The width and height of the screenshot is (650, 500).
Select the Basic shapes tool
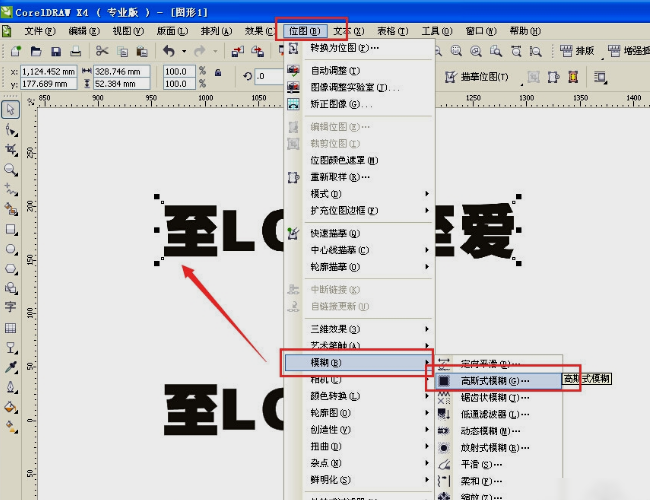11,288
